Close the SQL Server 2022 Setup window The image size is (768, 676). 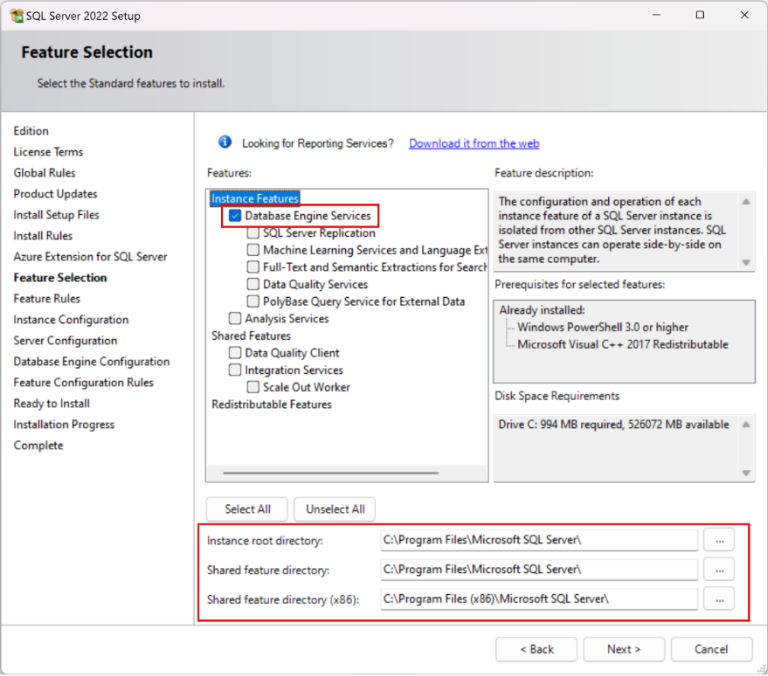coord(744,15)
